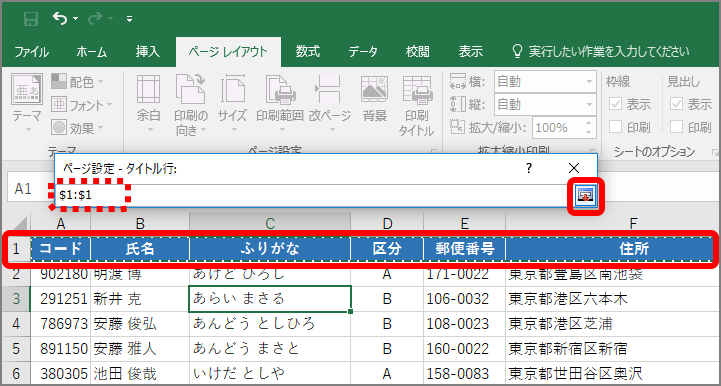Select row 4 header

[x=17, y=323]
